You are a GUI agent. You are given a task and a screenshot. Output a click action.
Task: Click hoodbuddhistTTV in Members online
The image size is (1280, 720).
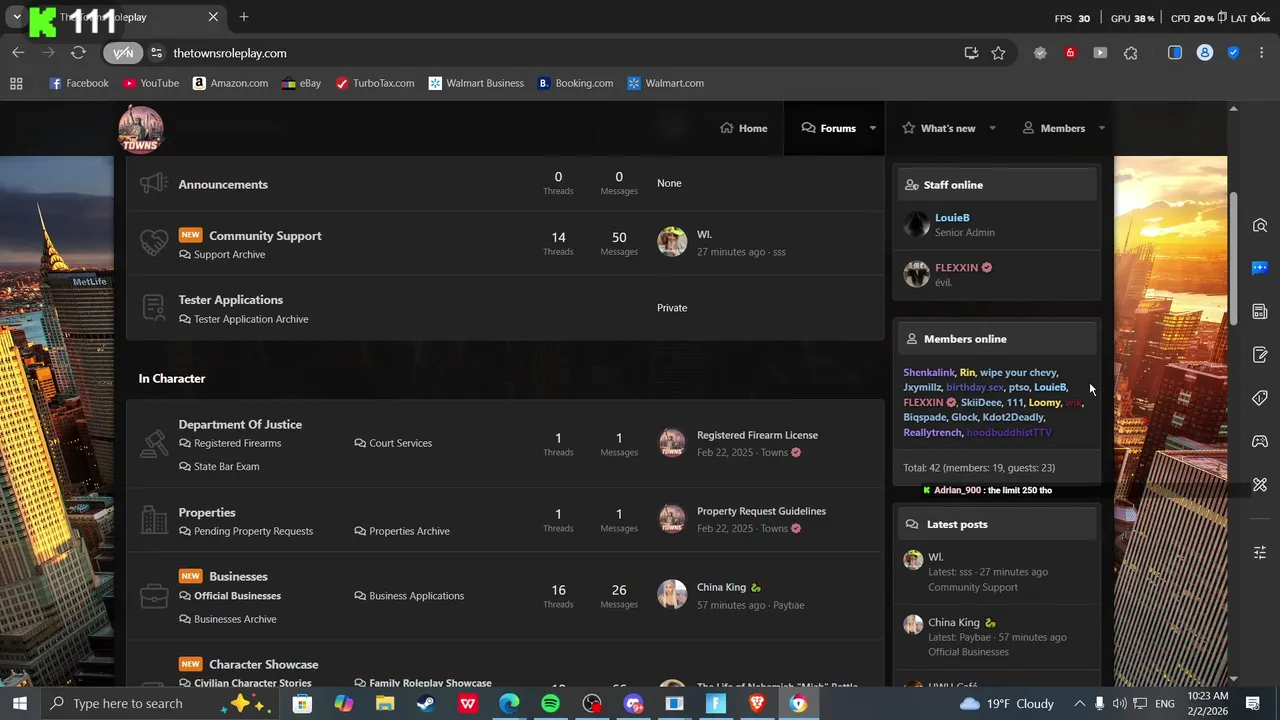[1009, 432]
